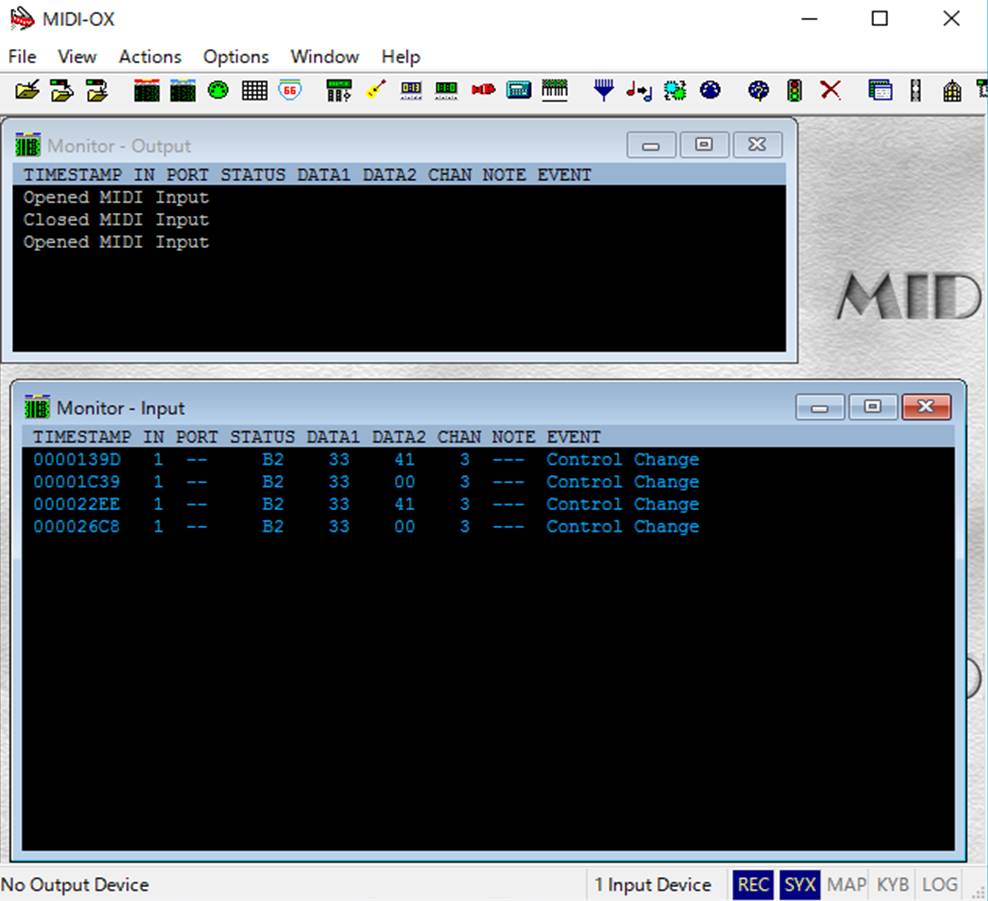Click the blue palette-shaped toolbar icon

758,91
